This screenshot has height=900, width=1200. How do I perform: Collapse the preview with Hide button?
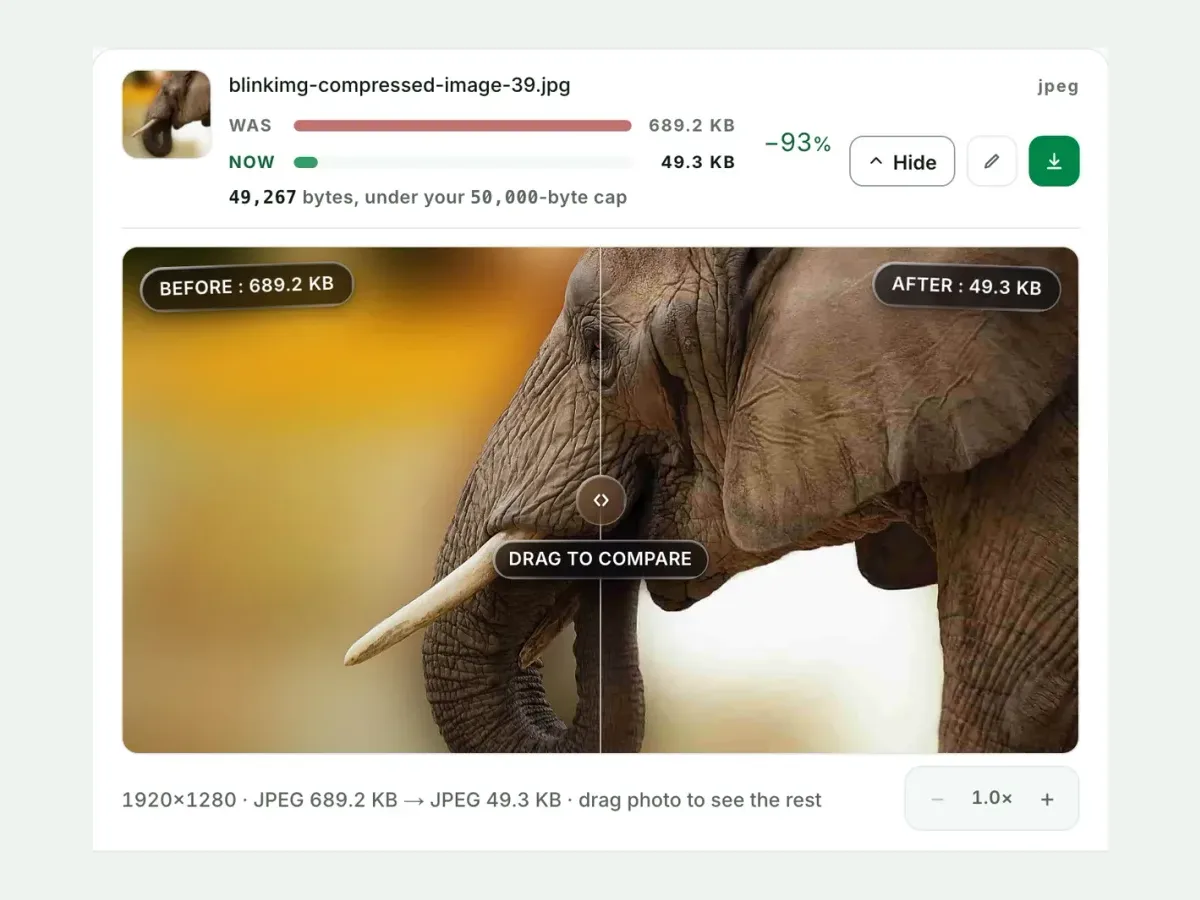(x=902, y=161)
